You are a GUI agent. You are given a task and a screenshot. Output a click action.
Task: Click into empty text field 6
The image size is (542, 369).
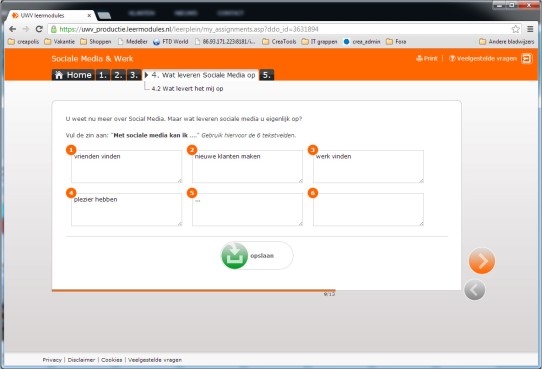(x=368, y=209)
